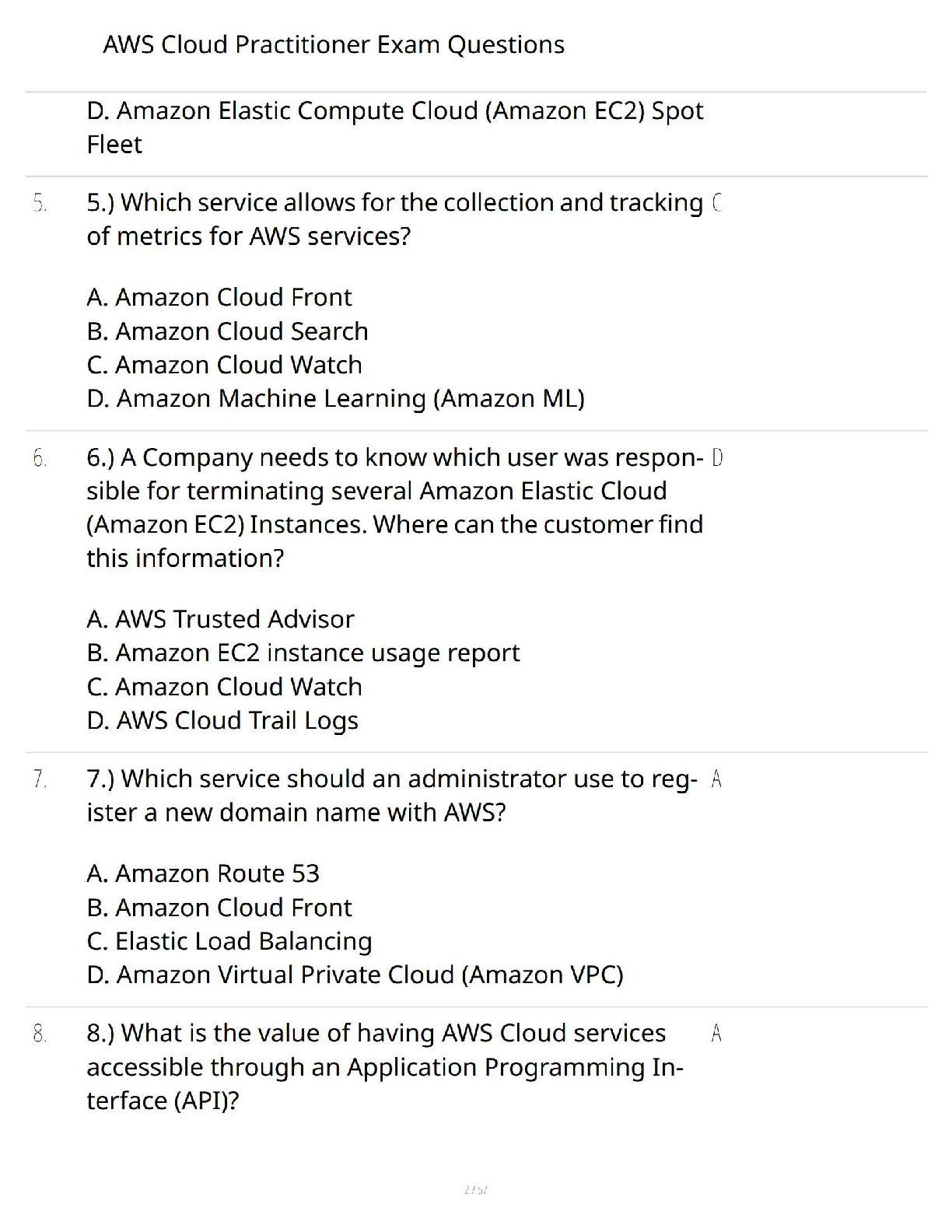Click the question 8 text about API access
Image resolution: width=952 pixels, height=1232 pixels.
coord(384,1066)
